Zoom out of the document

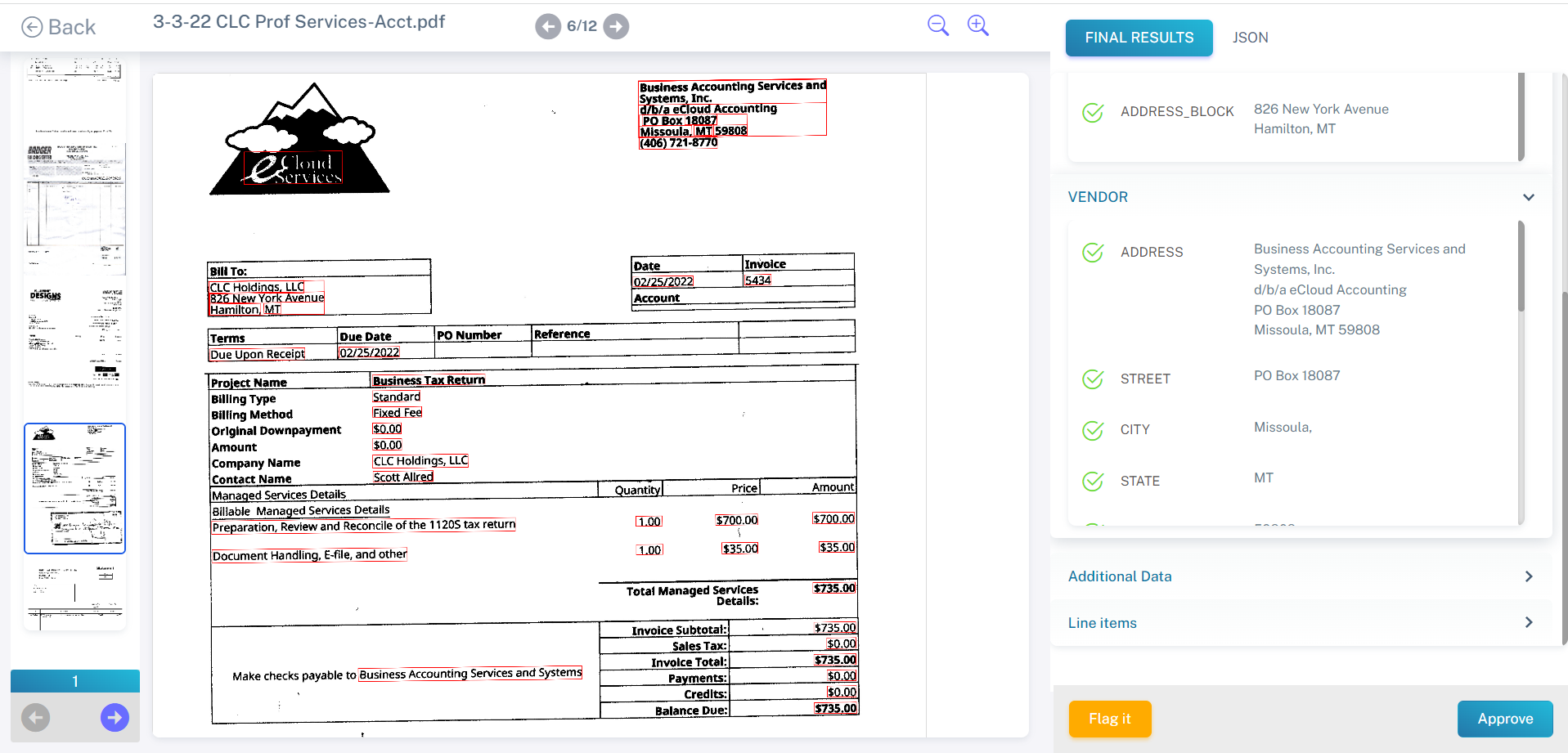tap(938, 25)
